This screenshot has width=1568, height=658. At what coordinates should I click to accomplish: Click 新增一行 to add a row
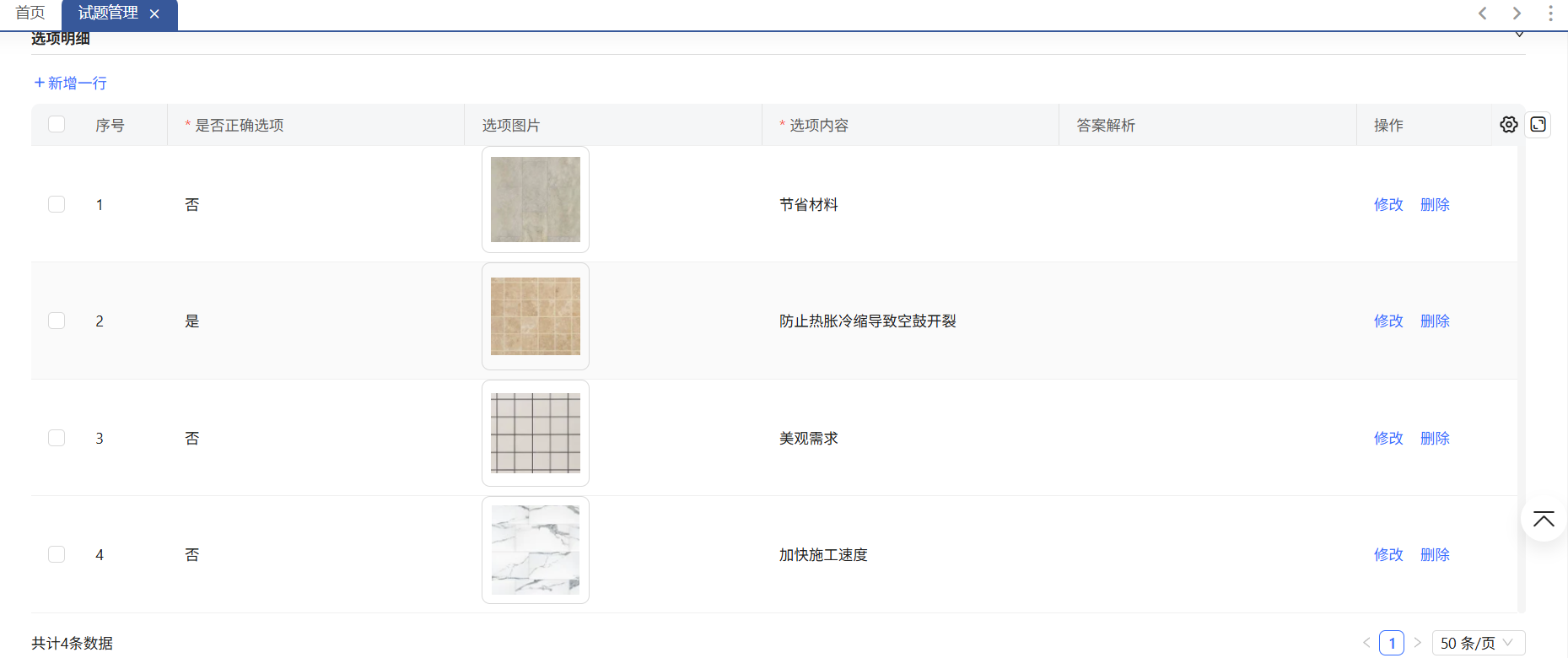71,83
